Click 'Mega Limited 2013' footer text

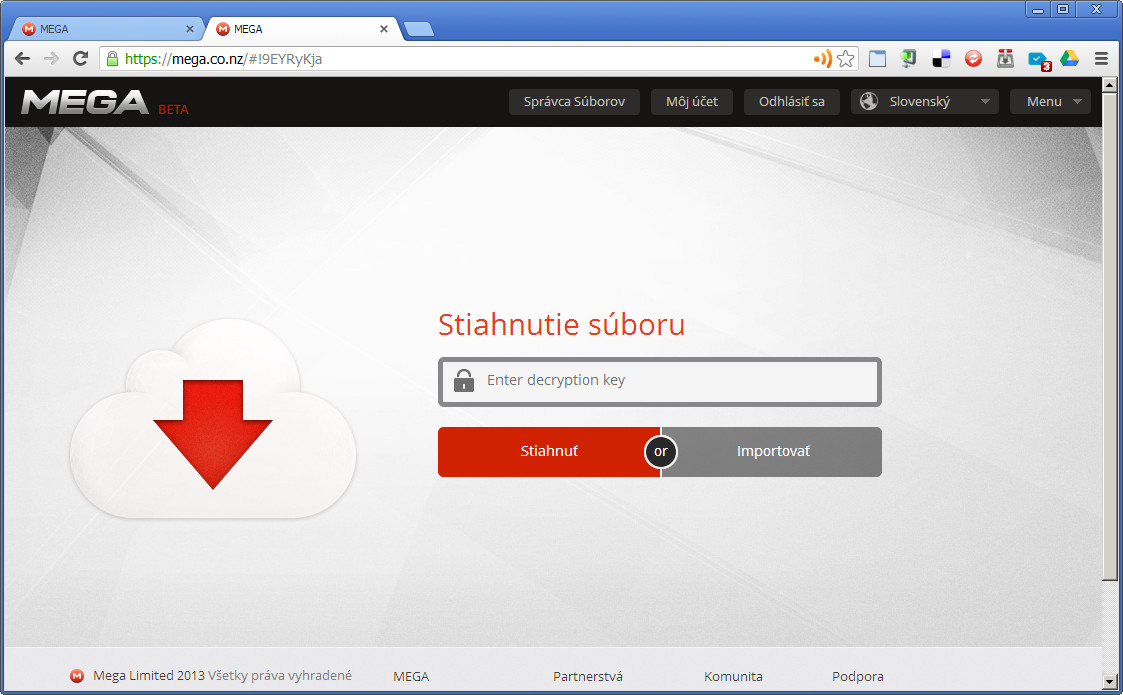[x=148, y=676]
